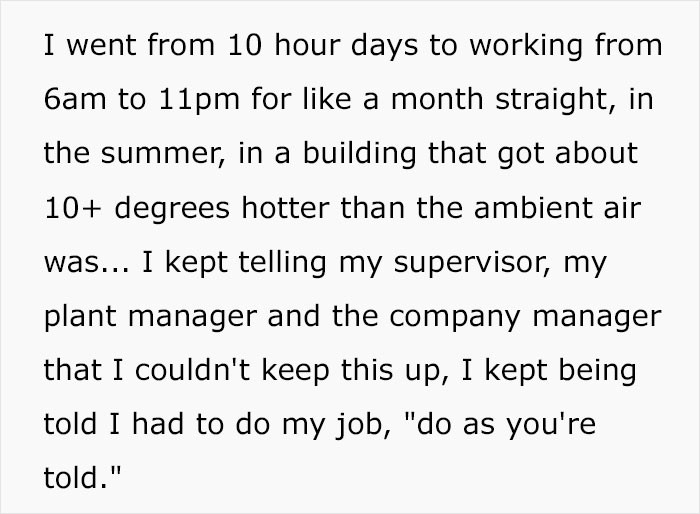Click the word "supervisor" in the text
Viewport: 700px width, 514px height.
click(469, 264)
